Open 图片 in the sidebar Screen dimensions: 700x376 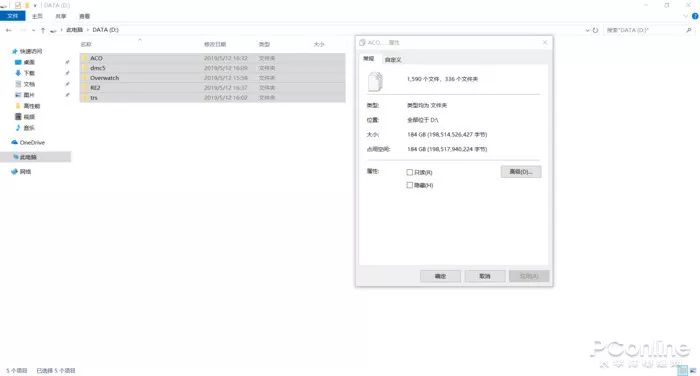pyautogui.click(x=29, y=95)
